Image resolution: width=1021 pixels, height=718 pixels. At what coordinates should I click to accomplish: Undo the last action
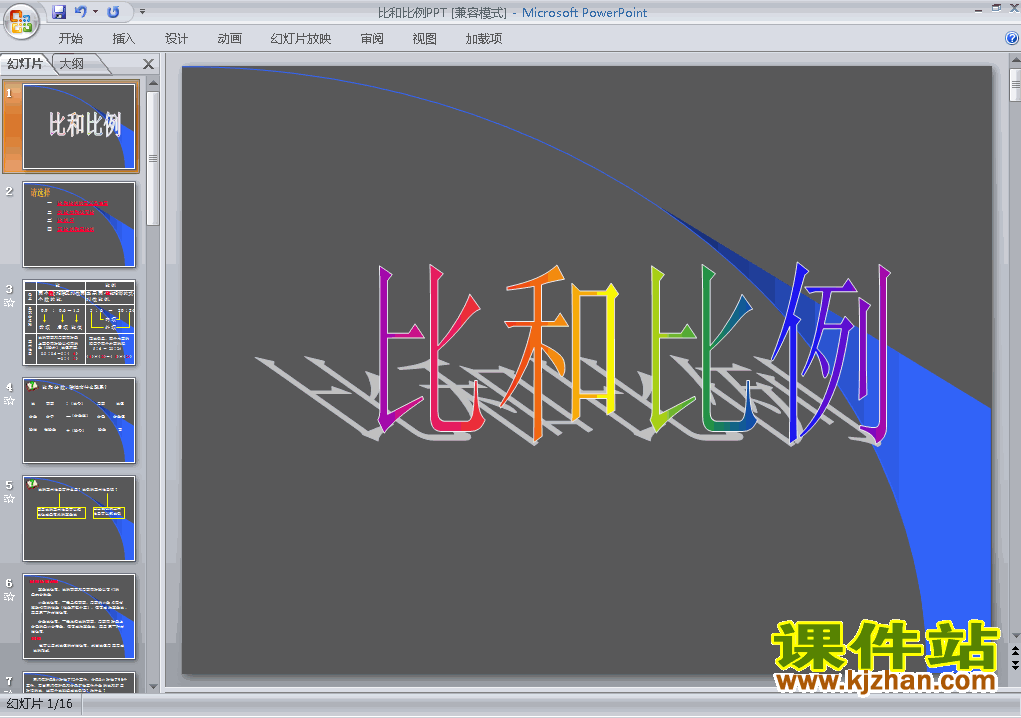(81, 12)
